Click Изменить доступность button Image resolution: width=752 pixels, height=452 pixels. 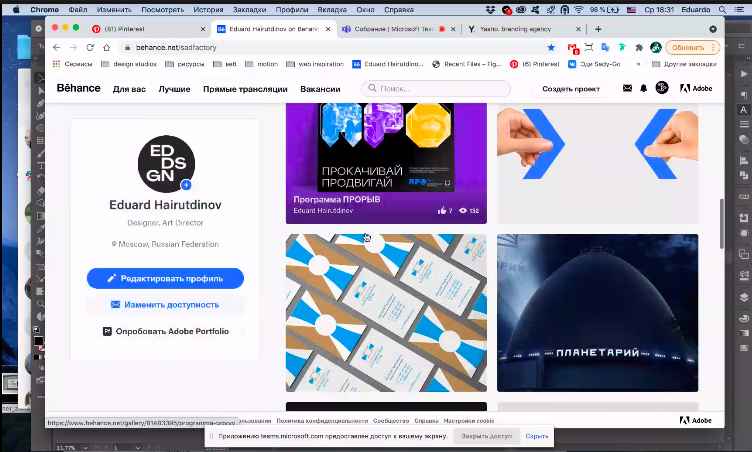[165, 304]
